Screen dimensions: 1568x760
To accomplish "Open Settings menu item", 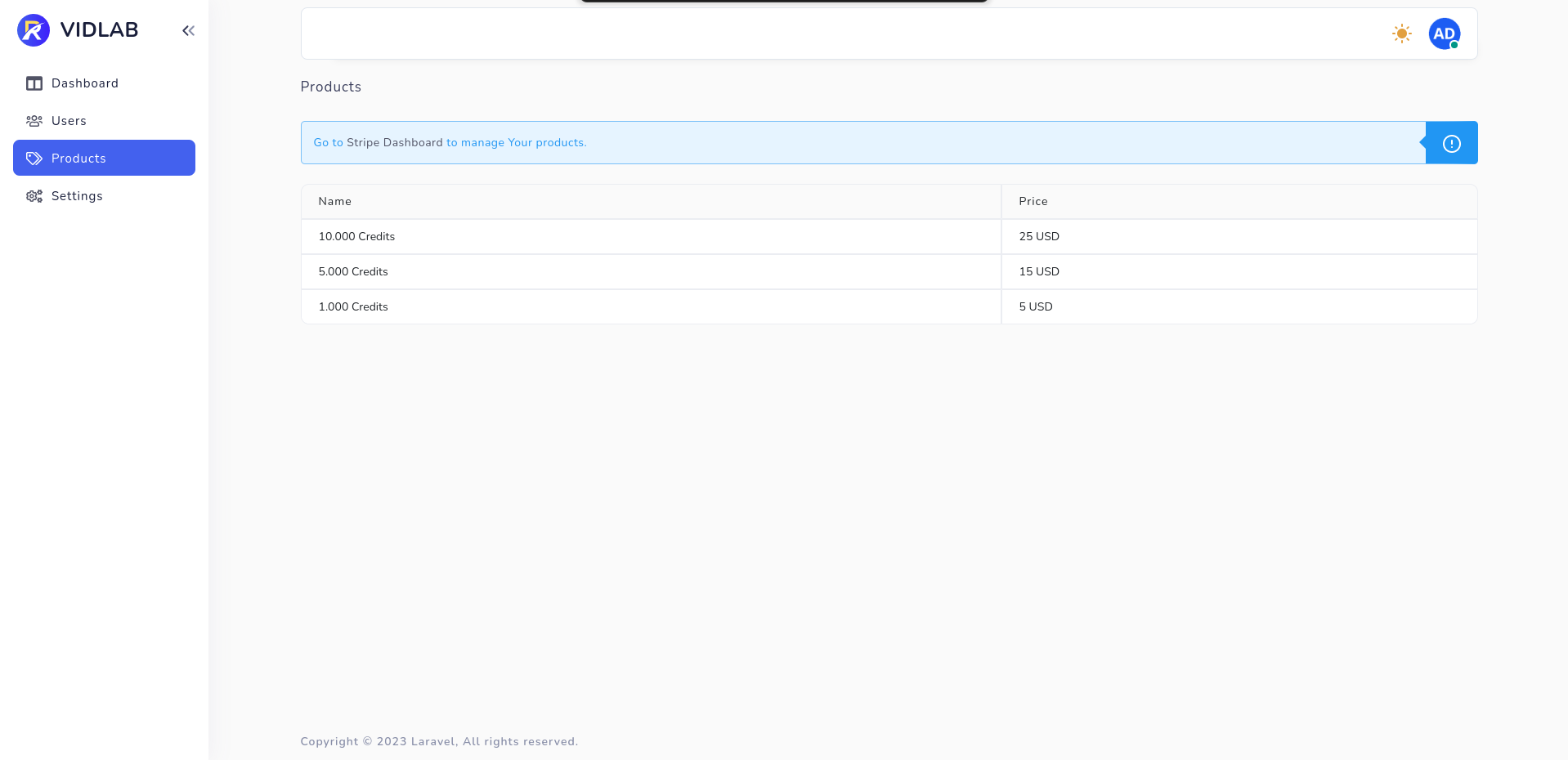I will [x=104, y=196].
